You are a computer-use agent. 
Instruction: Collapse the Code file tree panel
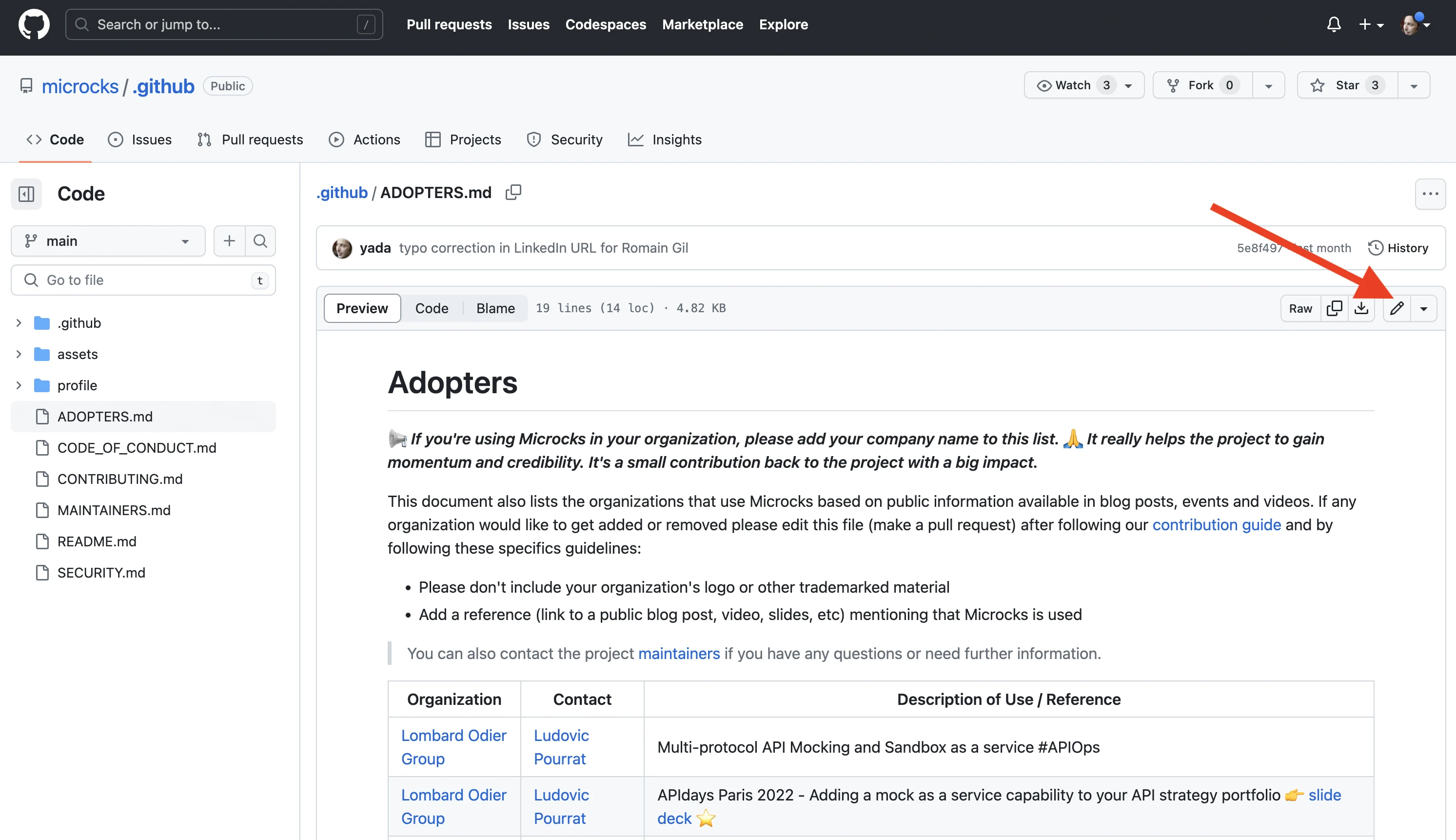point(26,194)
